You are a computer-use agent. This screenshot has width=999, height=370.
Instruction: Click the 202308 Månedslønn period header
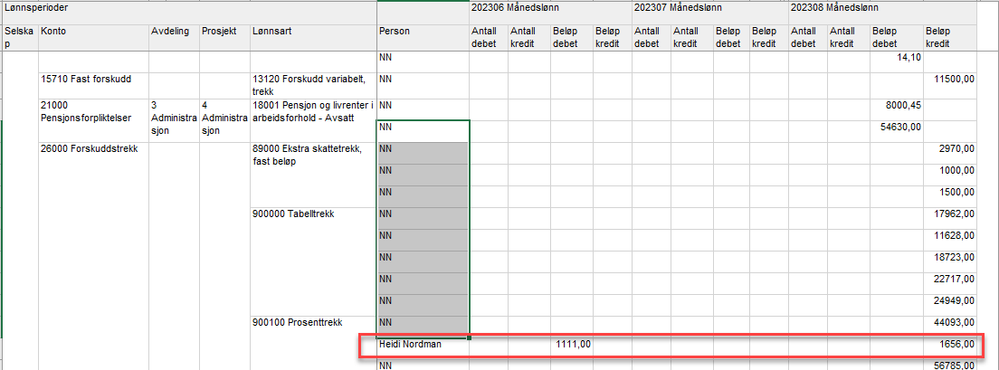point(882,13)
